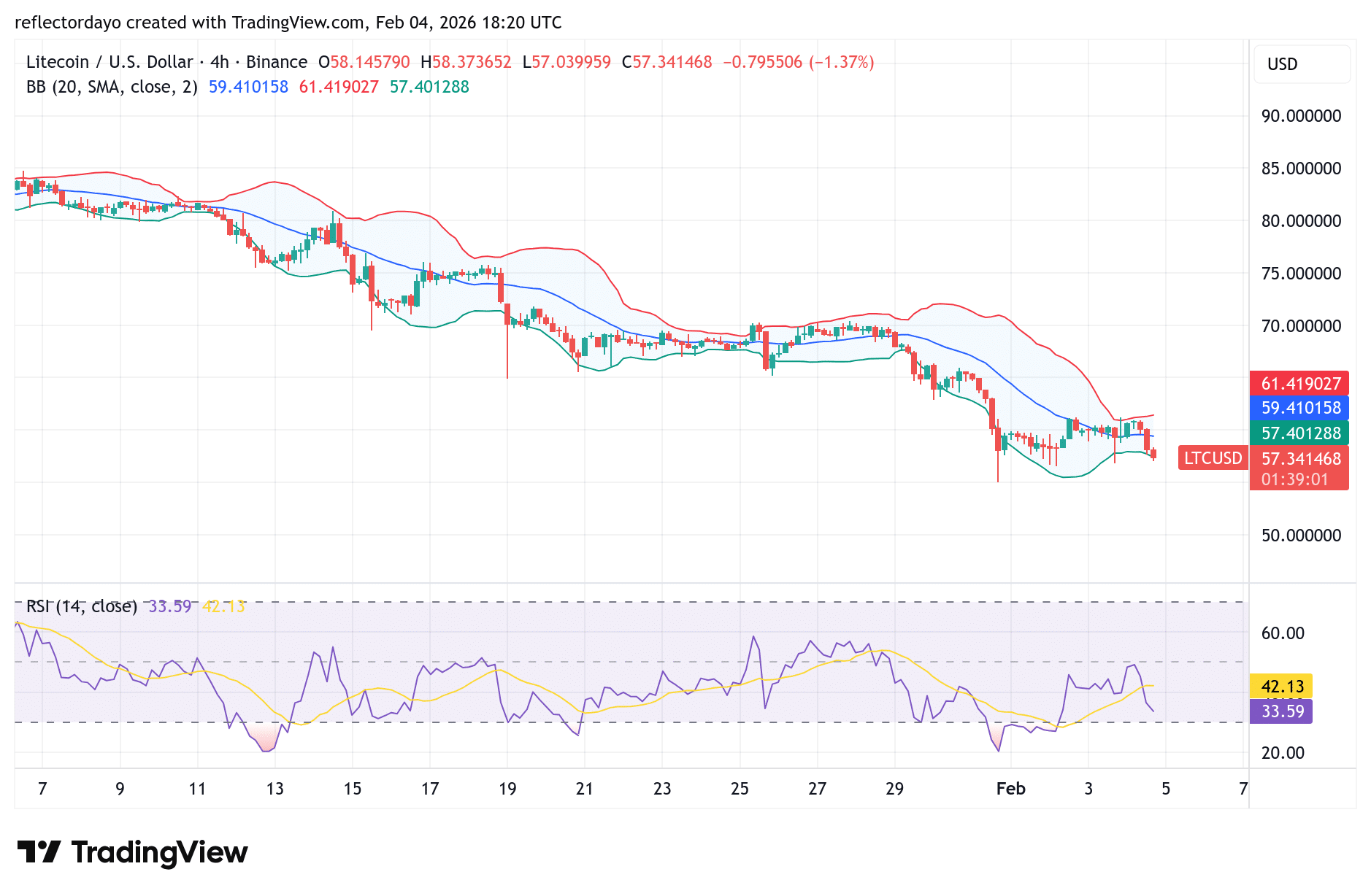Open the USD currency selector
The height and width of the screenshot is (896, 1371).
(1283, 64)
